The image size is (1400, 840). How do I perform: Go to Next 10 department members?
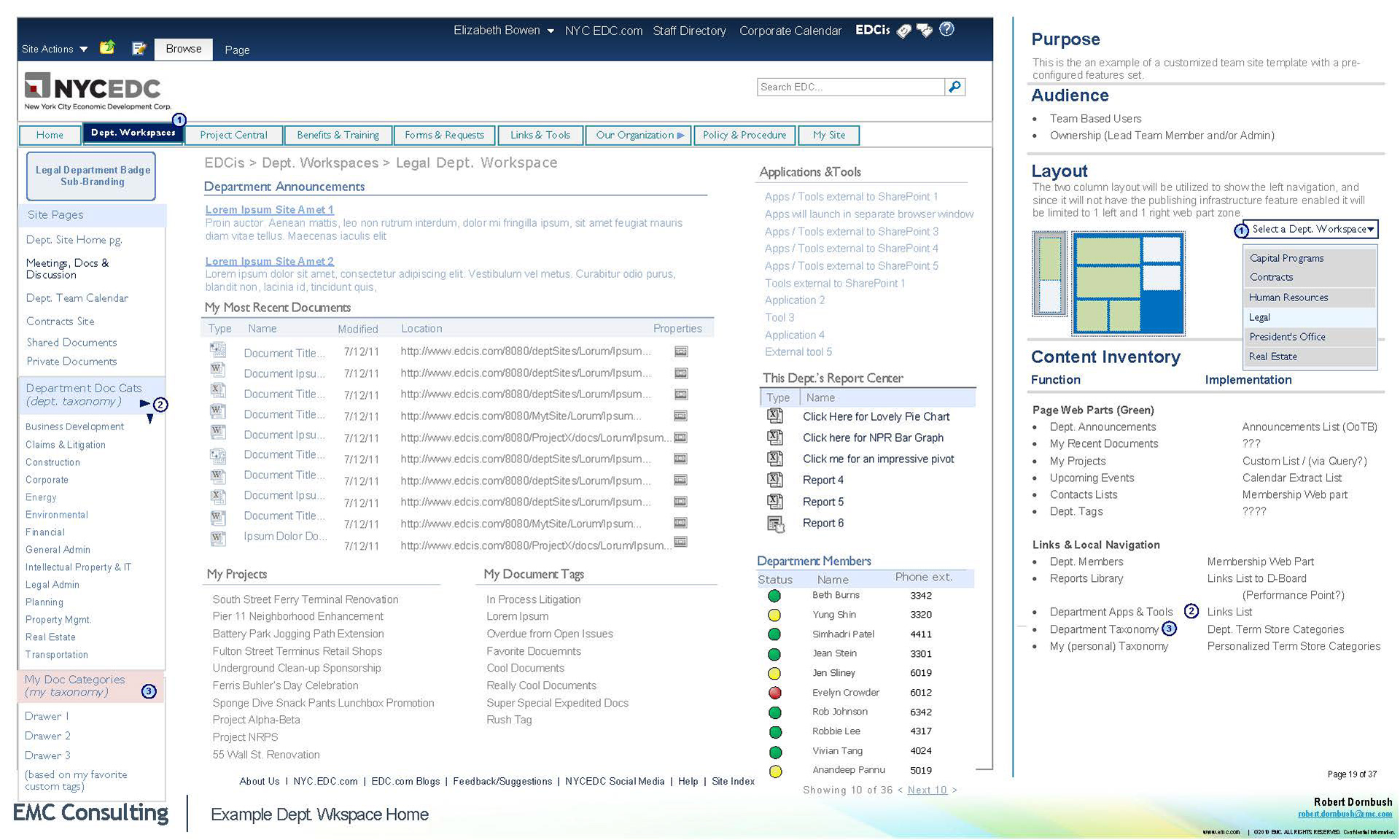(x=927, y=790)
